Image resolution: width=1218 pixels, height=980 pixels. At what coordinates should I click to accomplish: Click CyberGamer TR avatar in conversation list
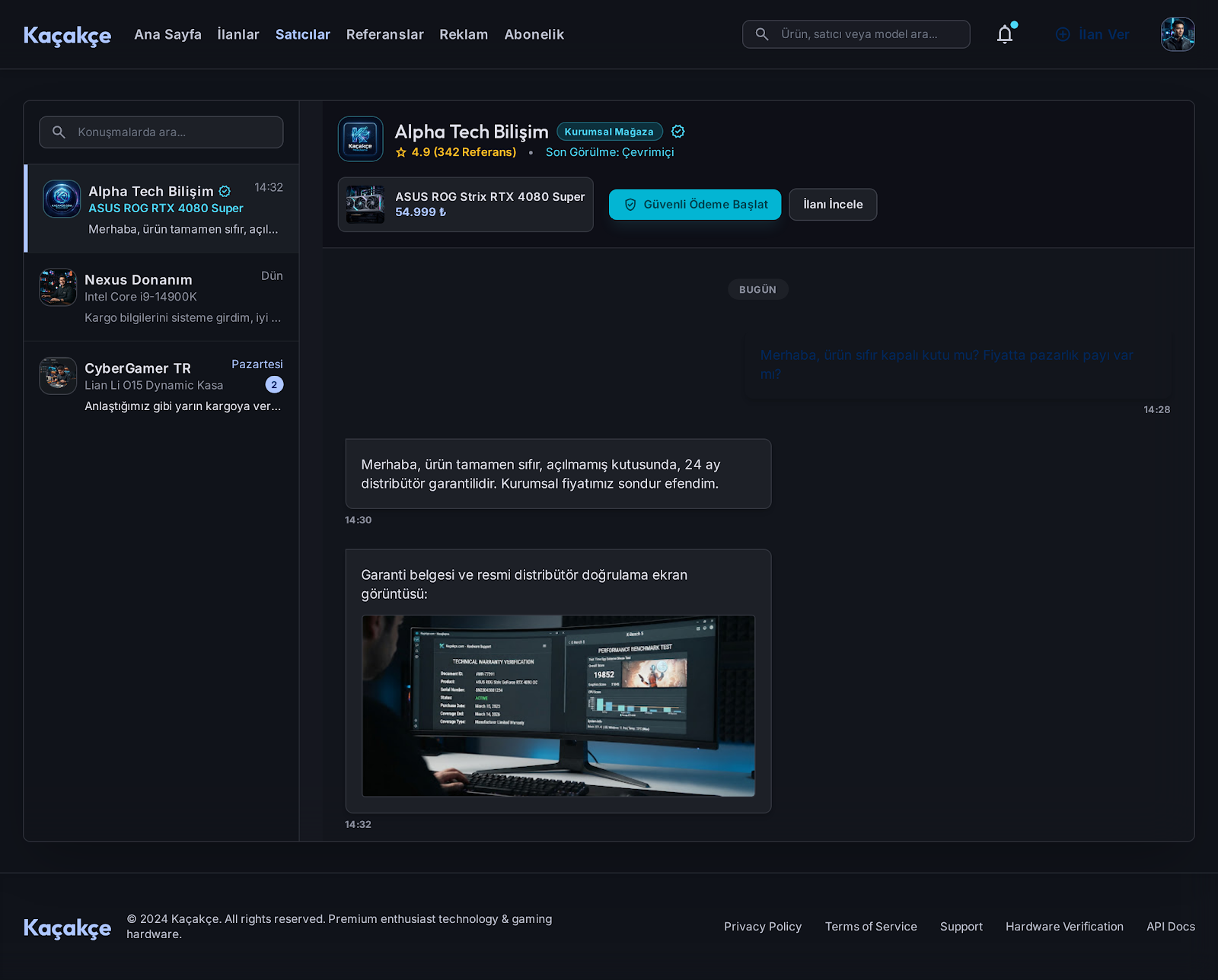pyautogui.click(x=58, y=376)
